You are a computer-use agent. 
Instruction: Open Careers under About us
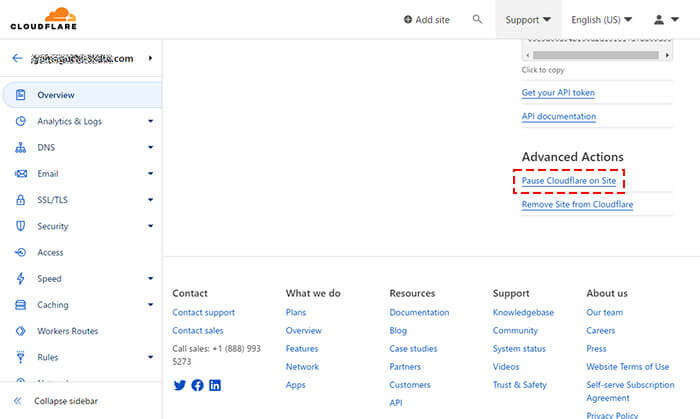click(x=600, y=331)
